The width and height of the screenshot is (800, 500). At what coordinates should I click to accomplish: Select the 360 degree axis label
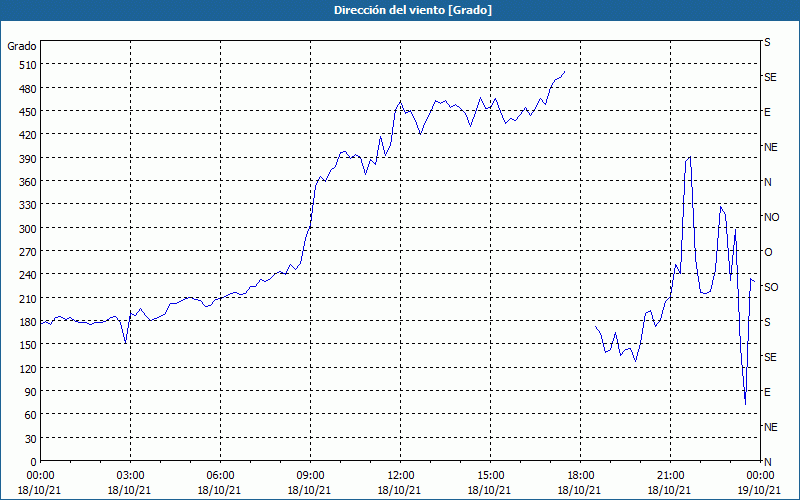28,182
